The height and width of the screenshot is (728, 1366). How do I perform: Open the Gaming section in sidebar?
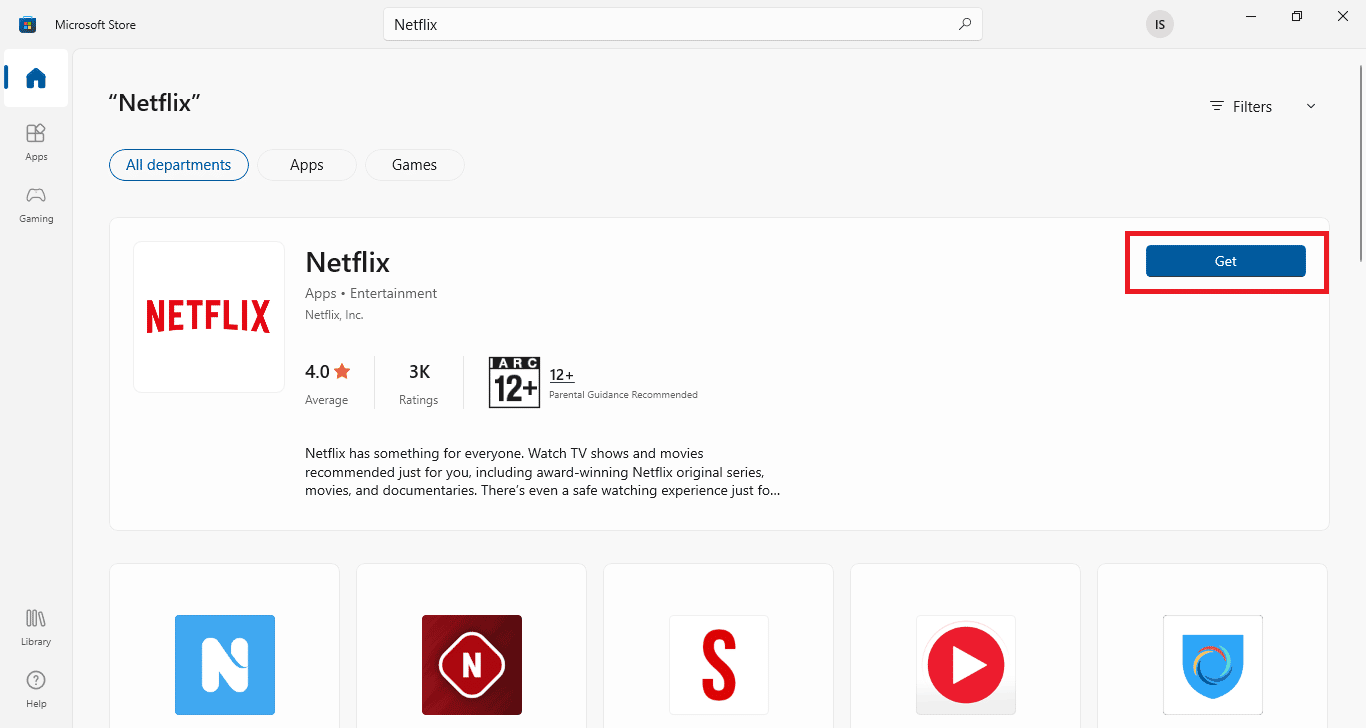click(x=36, y=204)
